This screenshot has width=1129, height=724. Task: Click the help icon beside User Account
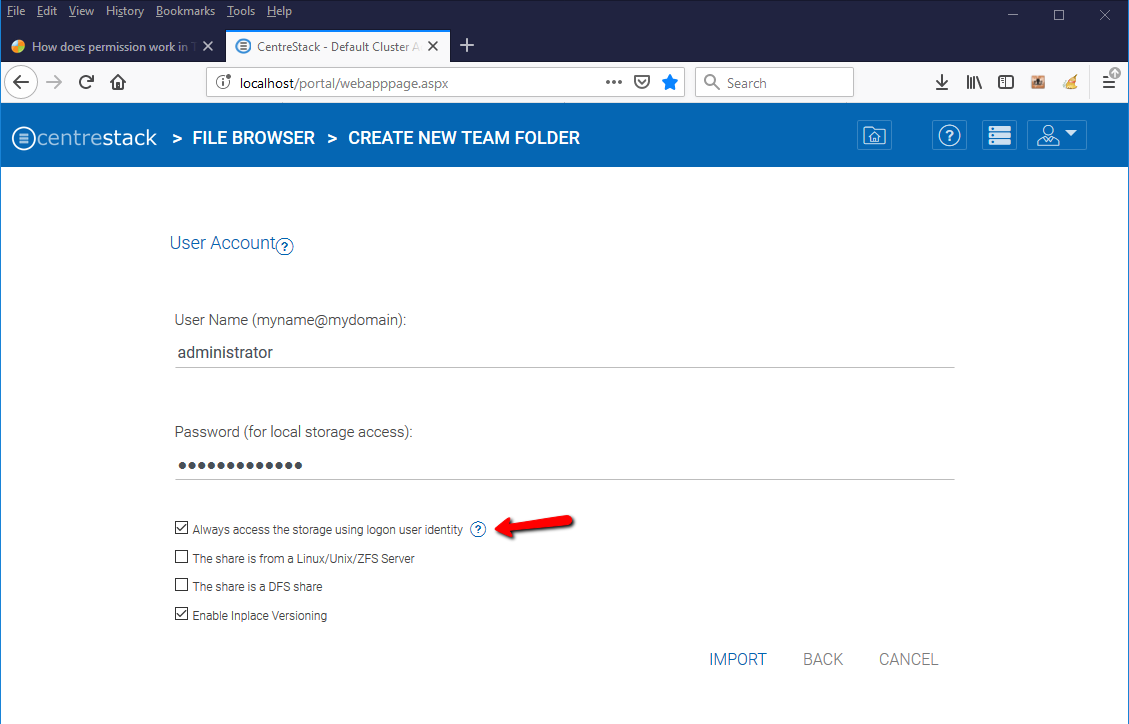click(284, 246)
